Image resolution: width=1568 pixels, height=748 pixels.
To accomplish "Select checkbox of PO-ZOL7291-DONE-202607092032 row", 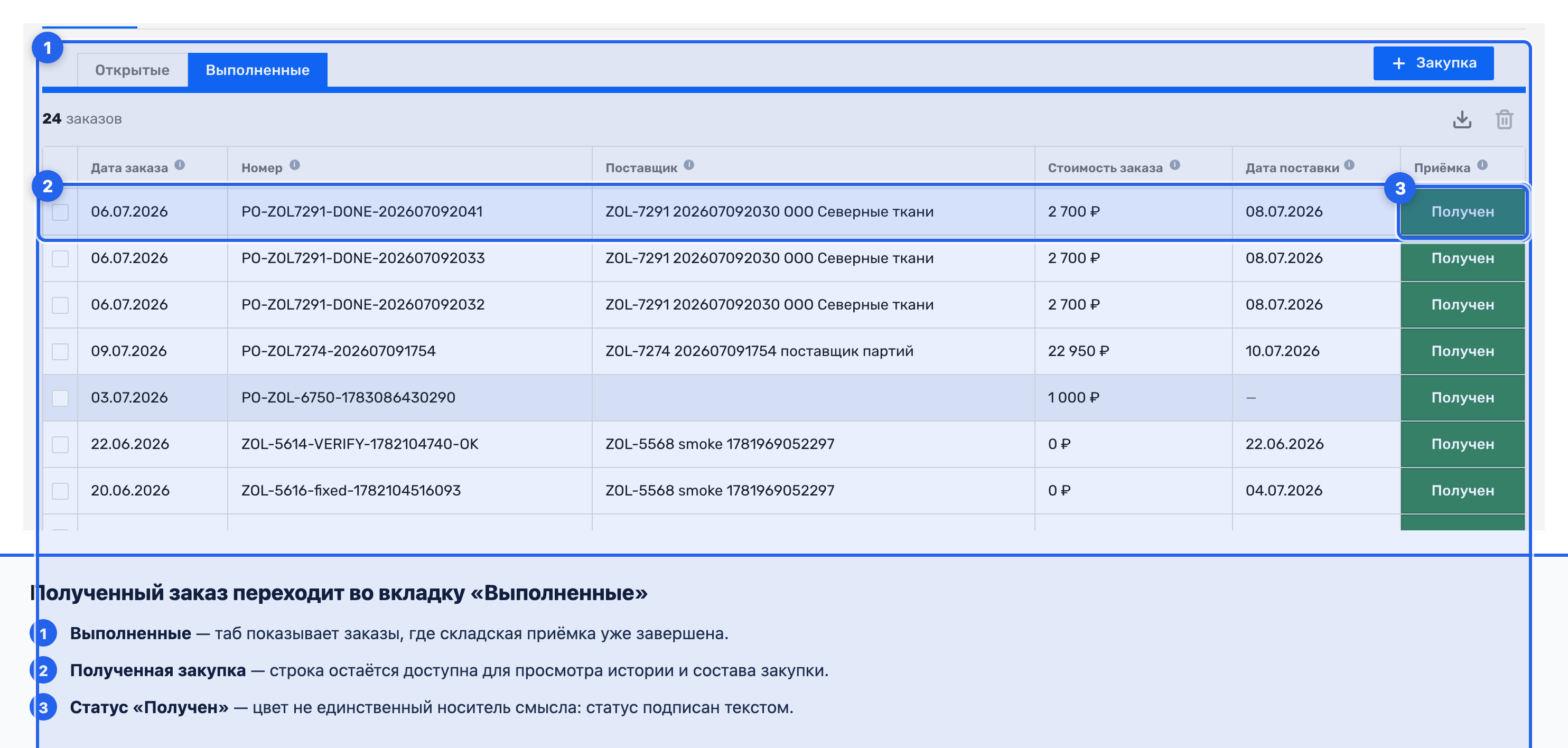I will tap(60, 305).
